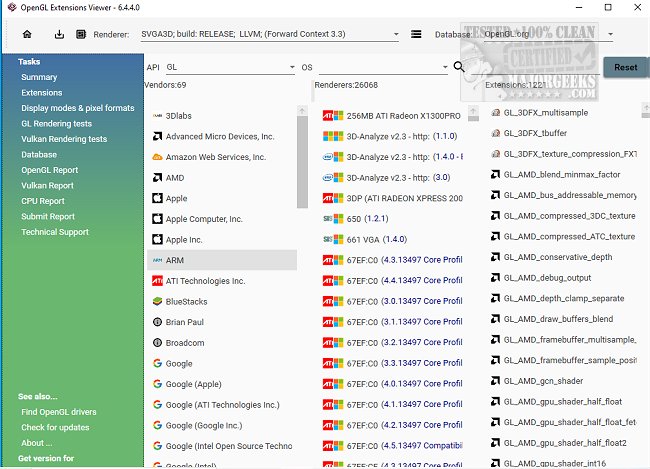The height and width of the screenshot is (469, 650).
Task: Click Find OpenGL drivers link
Action: [58, 412]
